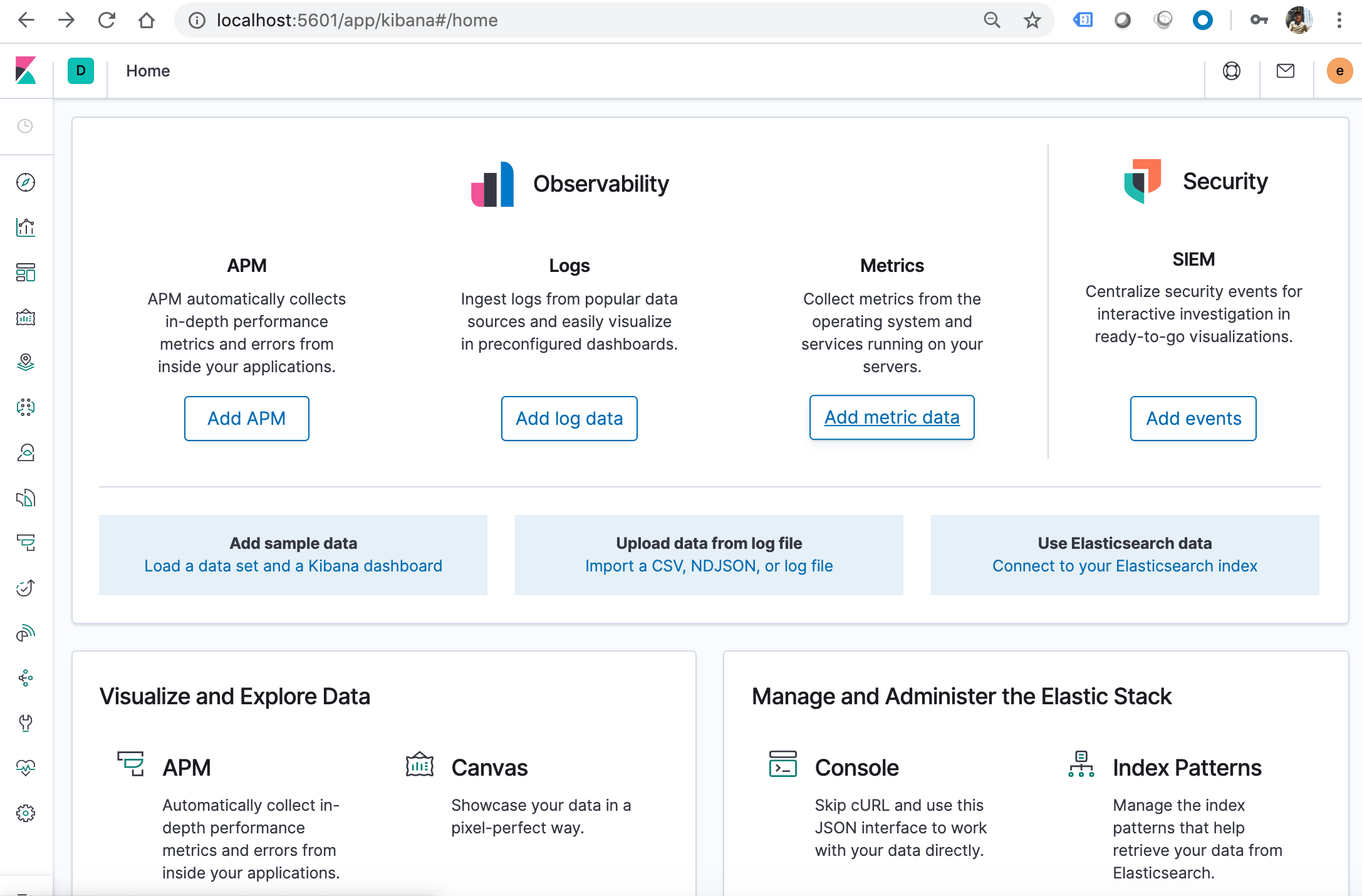Click the Chrome profile picture
Image resolution: width=1362 pixels, height=896 pixels.
[1299, 20]
